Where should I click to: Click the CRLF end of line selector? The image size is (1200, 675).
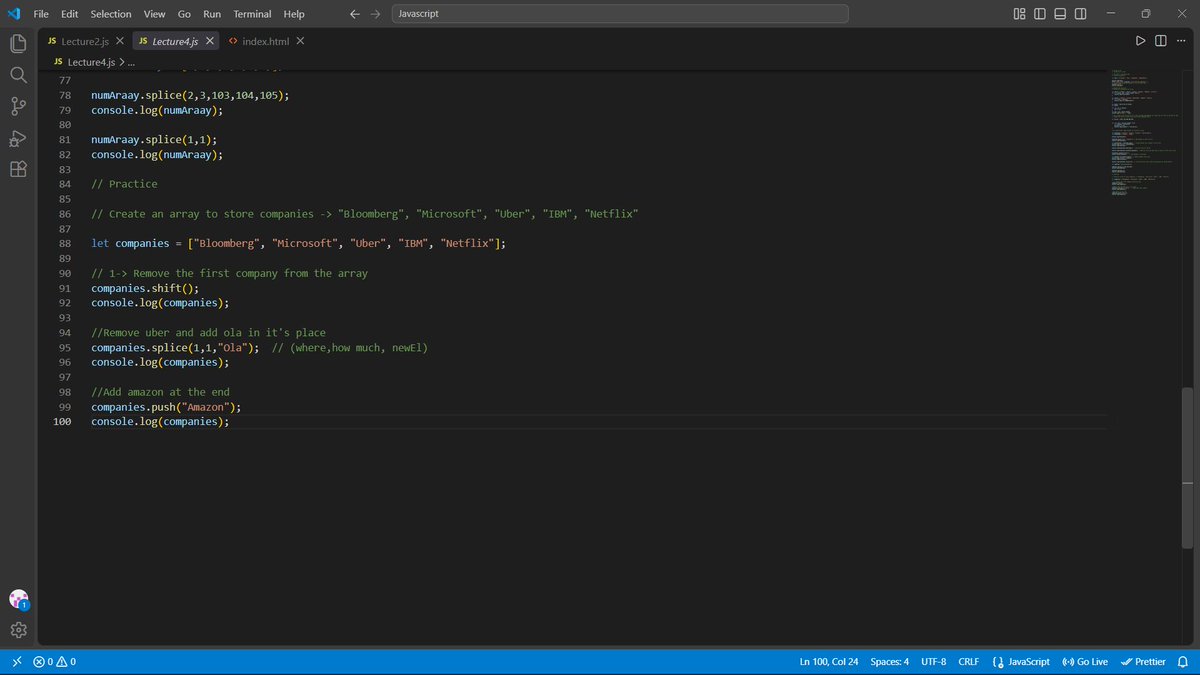[x=969, y=662]
